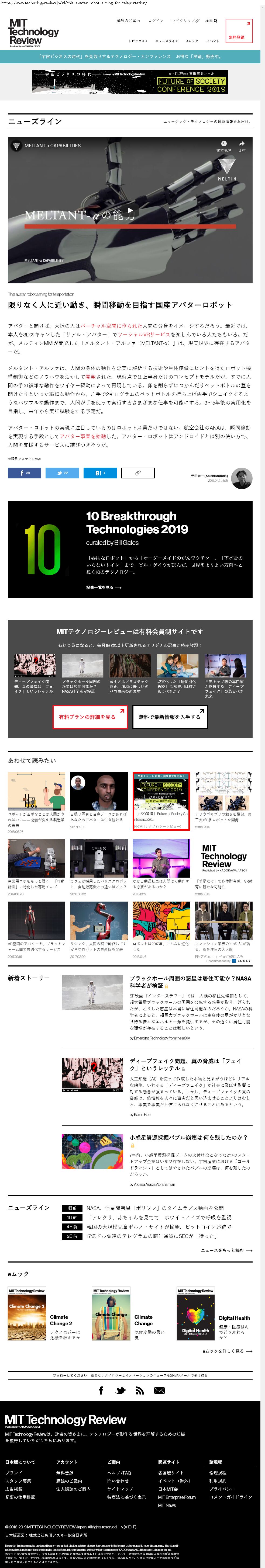Open ブラックホール周囲の惑星 member article thumbnail
This screenshot has height=1568, width=265.
pyautogui.click(x=82, y=666)
